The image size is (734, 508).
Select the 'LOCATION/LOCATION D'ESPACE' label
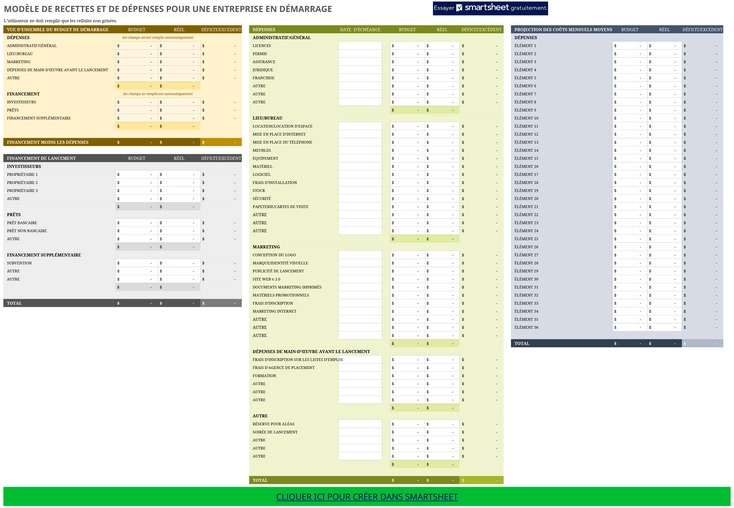[x=282, y=126]
